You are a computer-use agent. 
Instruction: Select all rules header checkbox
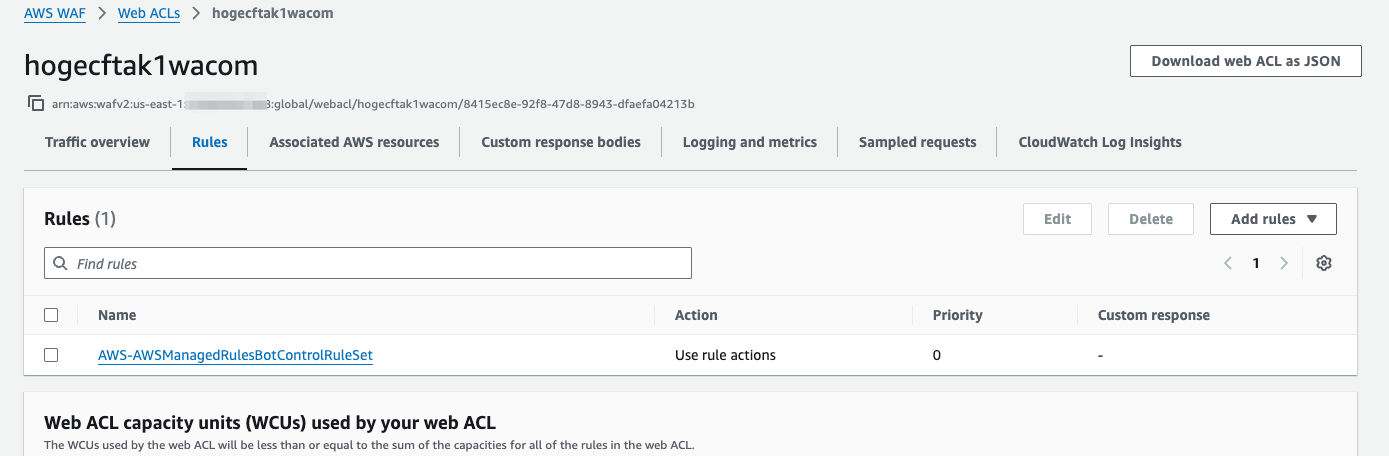click(52, 315)
